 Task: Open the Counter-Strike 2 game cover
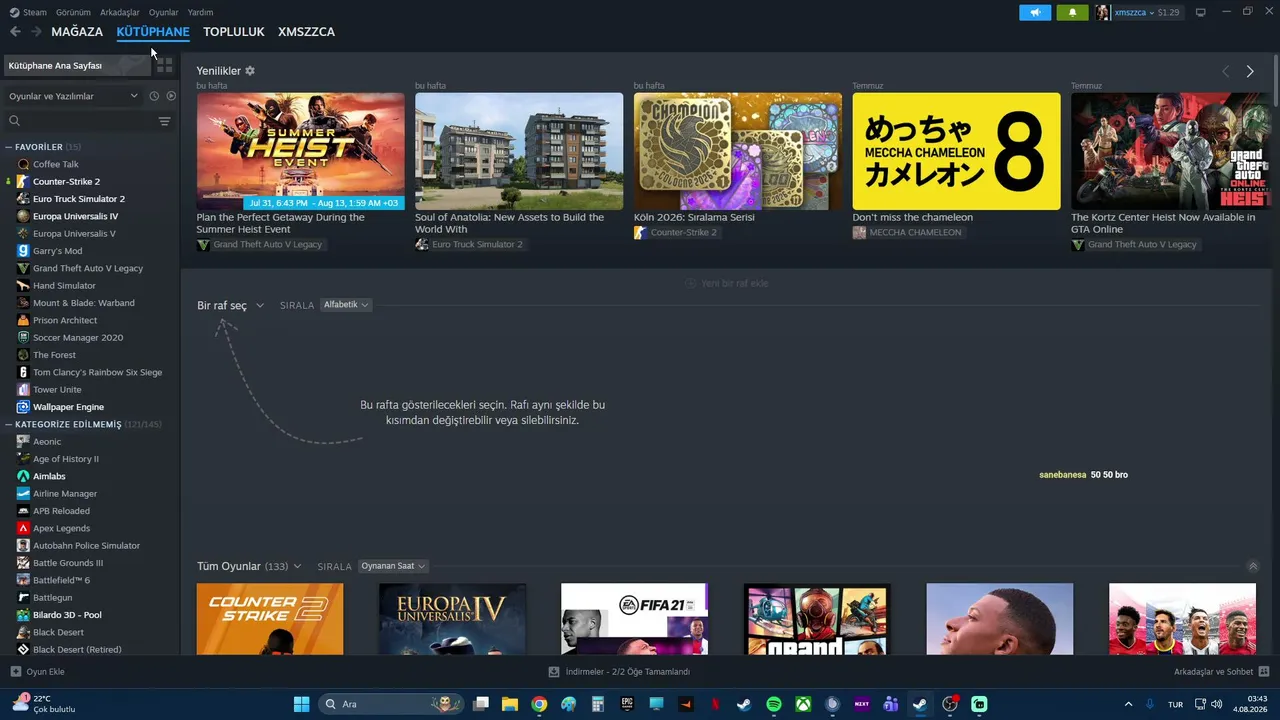tap(270, 619)
